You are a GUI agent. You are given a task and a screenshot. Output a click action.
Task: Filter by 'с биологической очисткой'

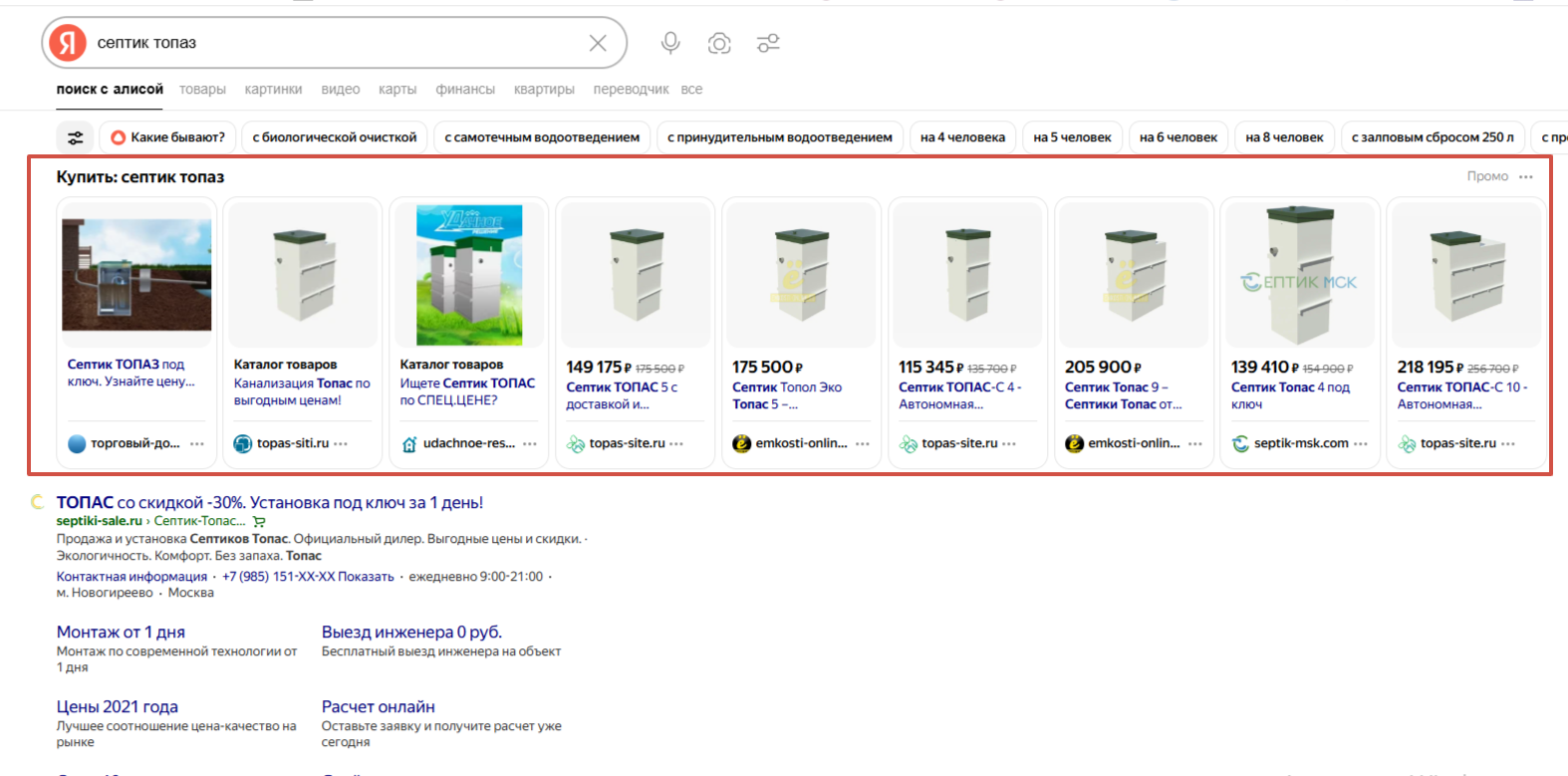(335, 137)
